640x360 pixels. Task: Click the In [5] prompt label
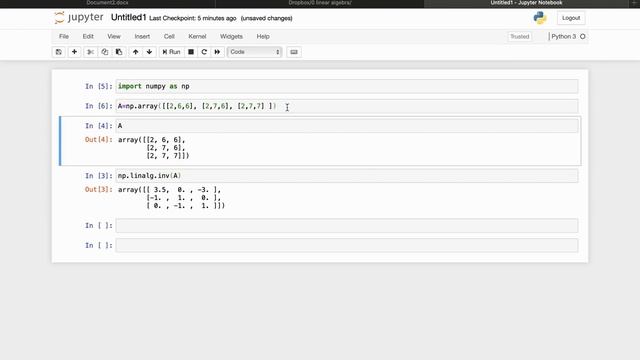pyautogui.click(x=98, y=86)
